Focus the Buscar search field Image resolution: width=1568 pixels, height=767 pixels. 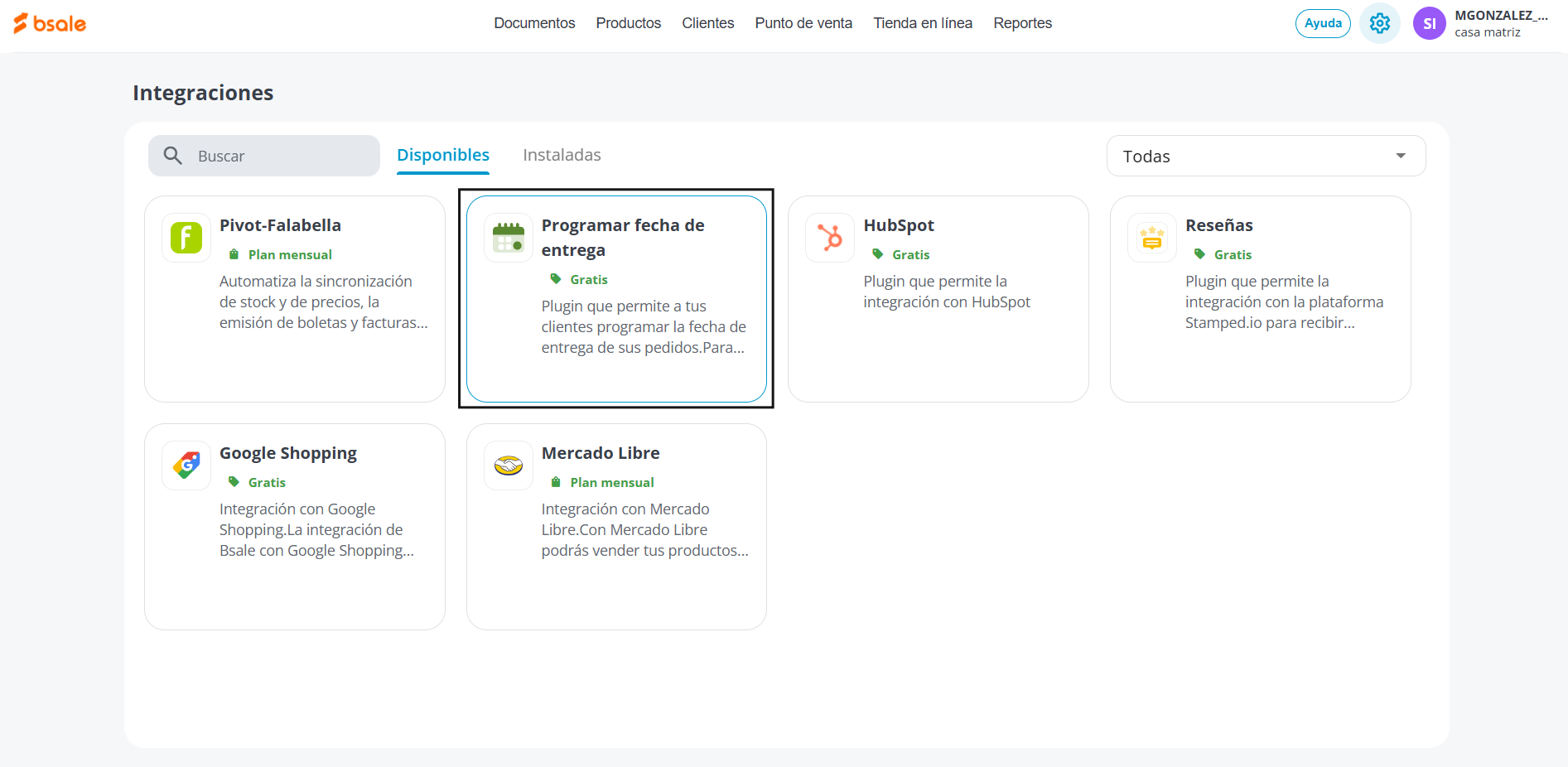point(264,156)
